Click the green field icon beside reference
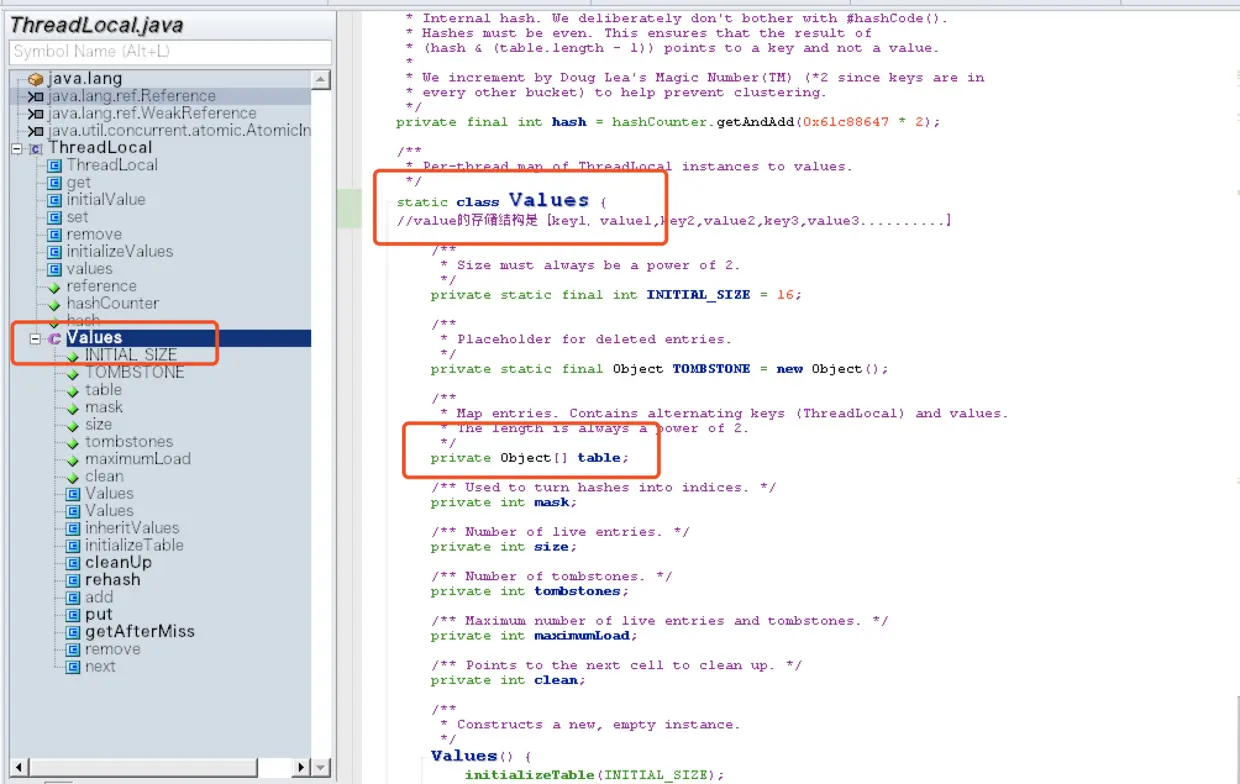The height and width of the screenshot is (784, 1240). click(x=55, y=287)
